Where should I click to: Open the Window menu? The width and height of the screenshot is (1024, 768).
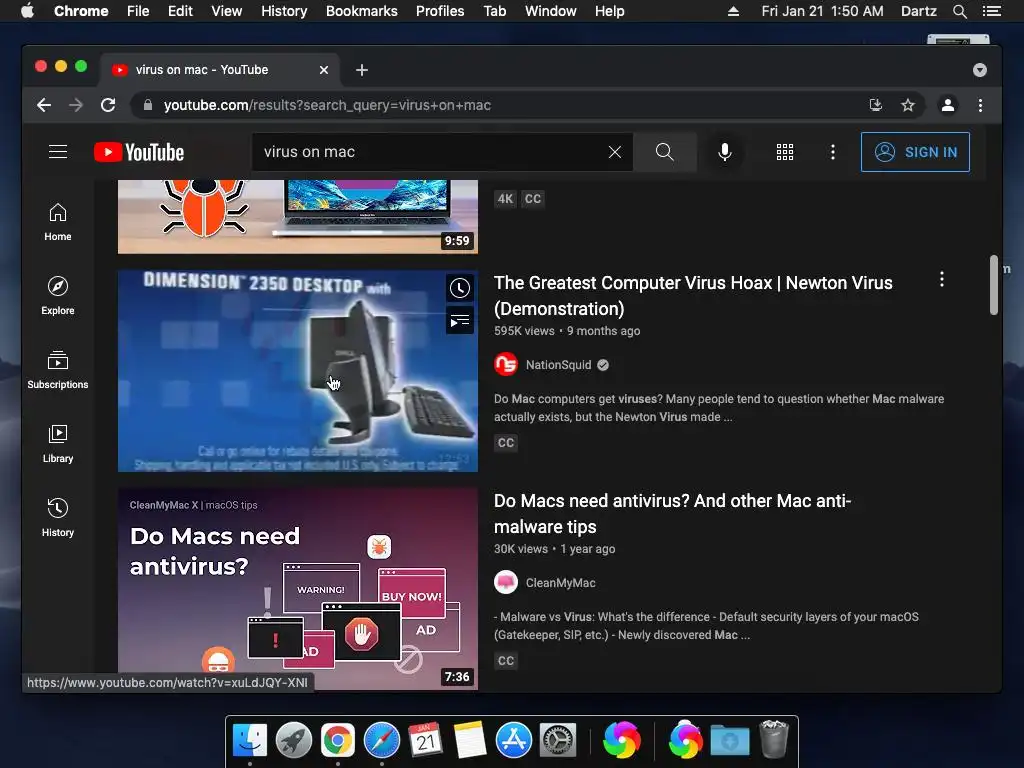coord(551,11)
